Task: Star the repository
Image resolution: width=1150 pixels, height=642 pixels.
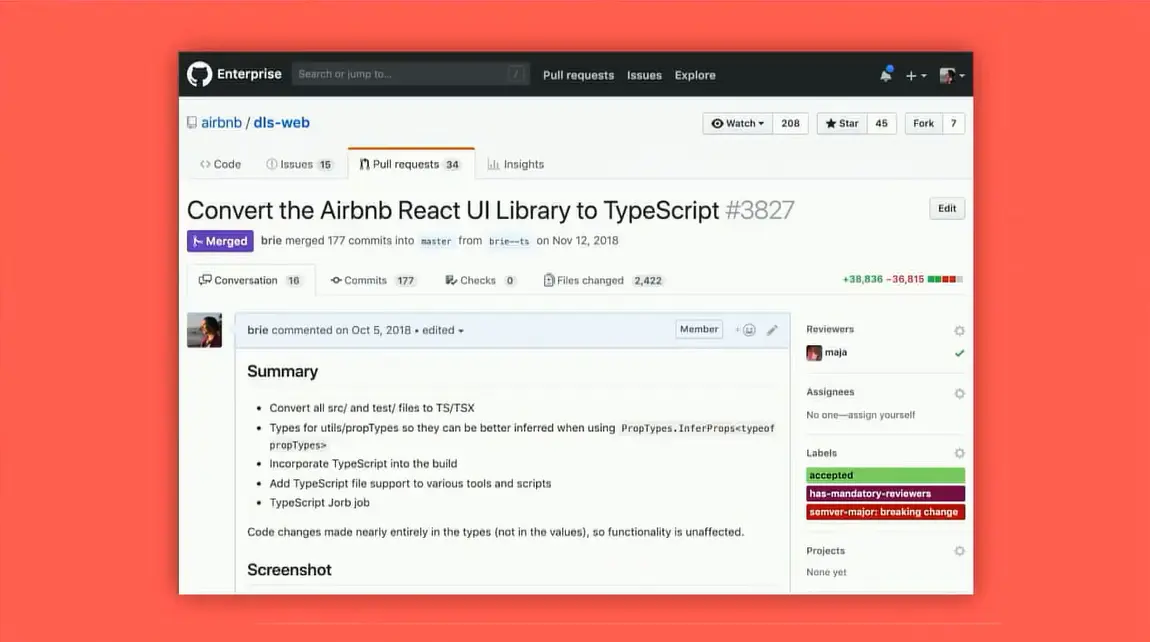Action: click(842, 123)
